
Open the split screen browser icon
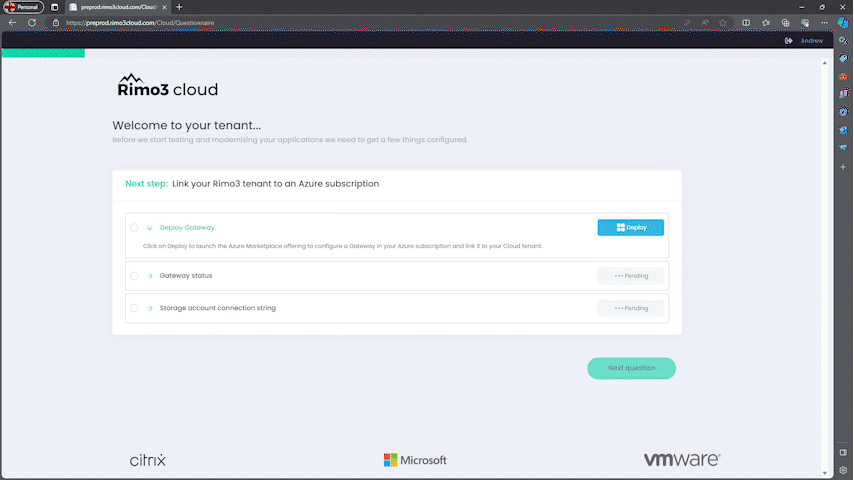pos(746,22)
